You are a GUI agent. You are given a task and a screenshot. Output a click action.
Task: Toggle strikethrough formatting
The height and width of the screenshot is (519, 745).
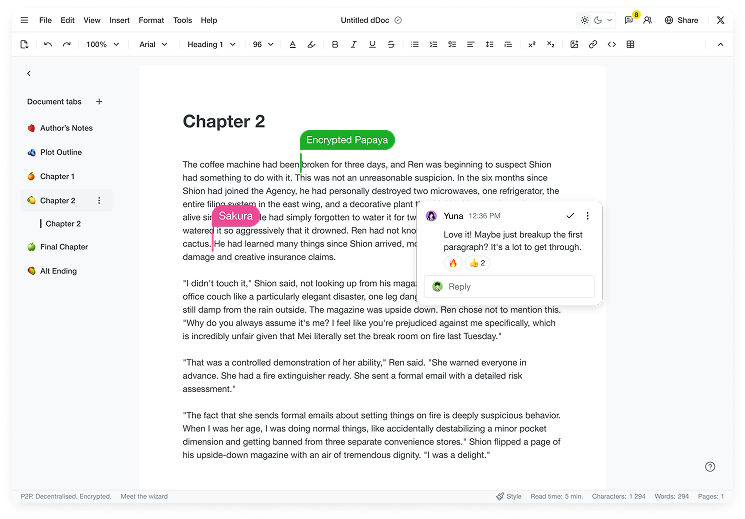[x=391, y=44]
